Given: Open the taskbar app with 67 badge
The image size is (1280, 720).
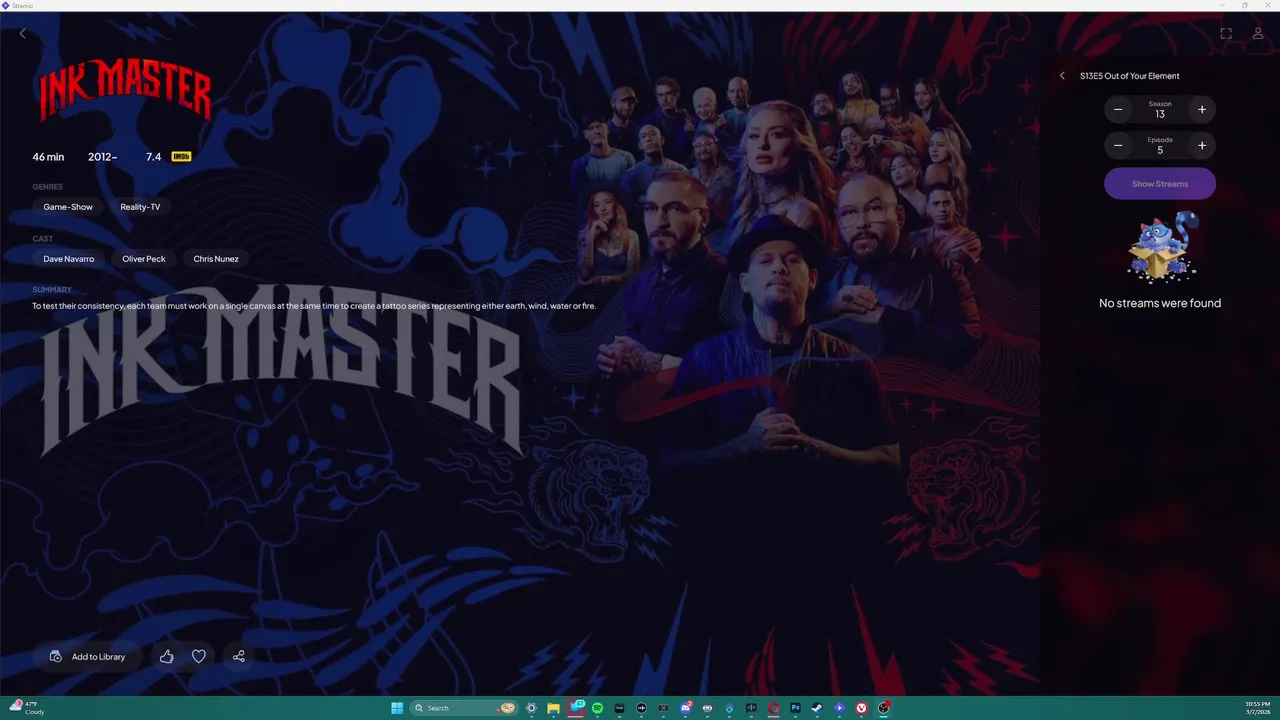Looking at the screenshot, I should 576,708.
